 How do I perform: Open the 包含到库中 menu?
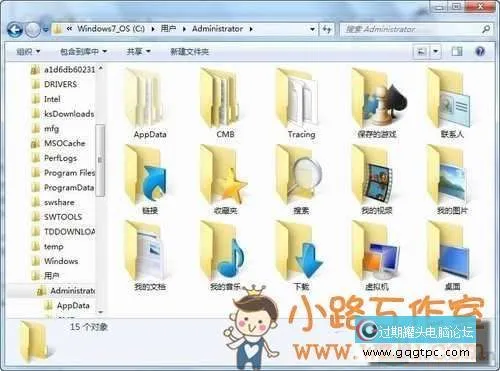(x=83, y=51)
